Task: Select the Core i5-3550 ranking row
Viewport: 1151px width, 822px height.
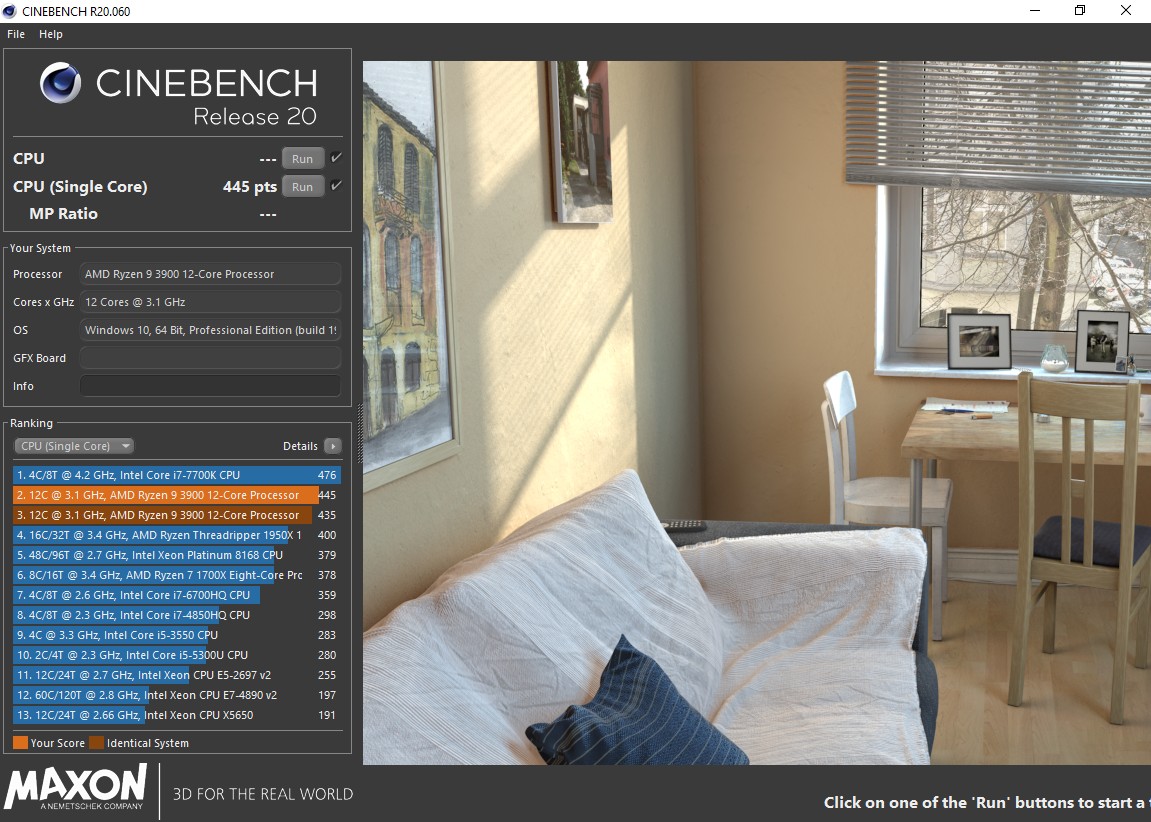Action: (x=176, y=635)
